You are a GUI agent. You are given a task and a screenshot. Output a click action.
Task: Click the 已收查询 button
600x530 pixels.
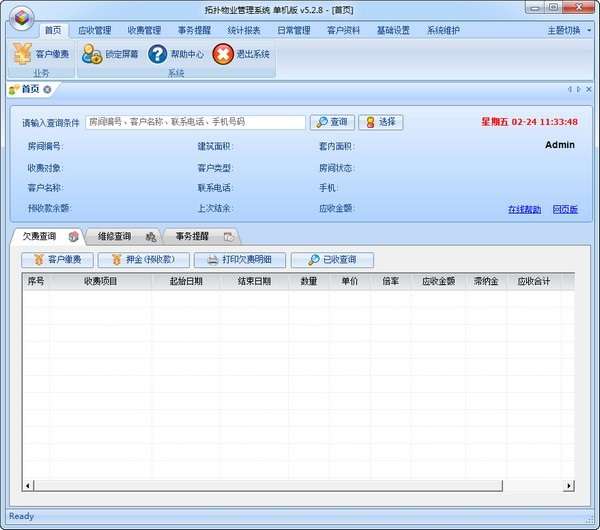pos(332,260)
